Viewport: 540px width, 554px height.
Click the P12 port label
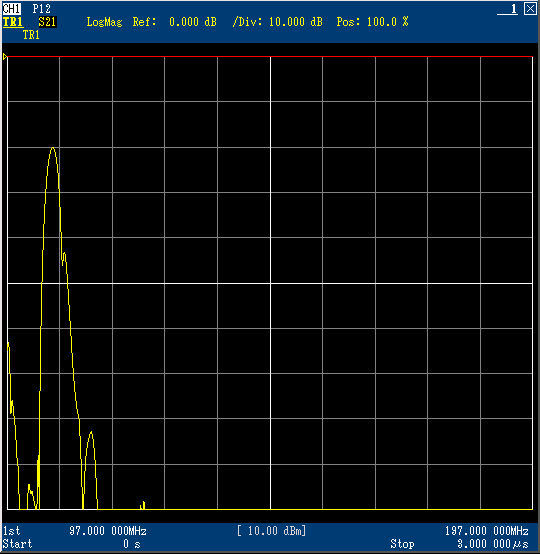(x=41, y=8)
